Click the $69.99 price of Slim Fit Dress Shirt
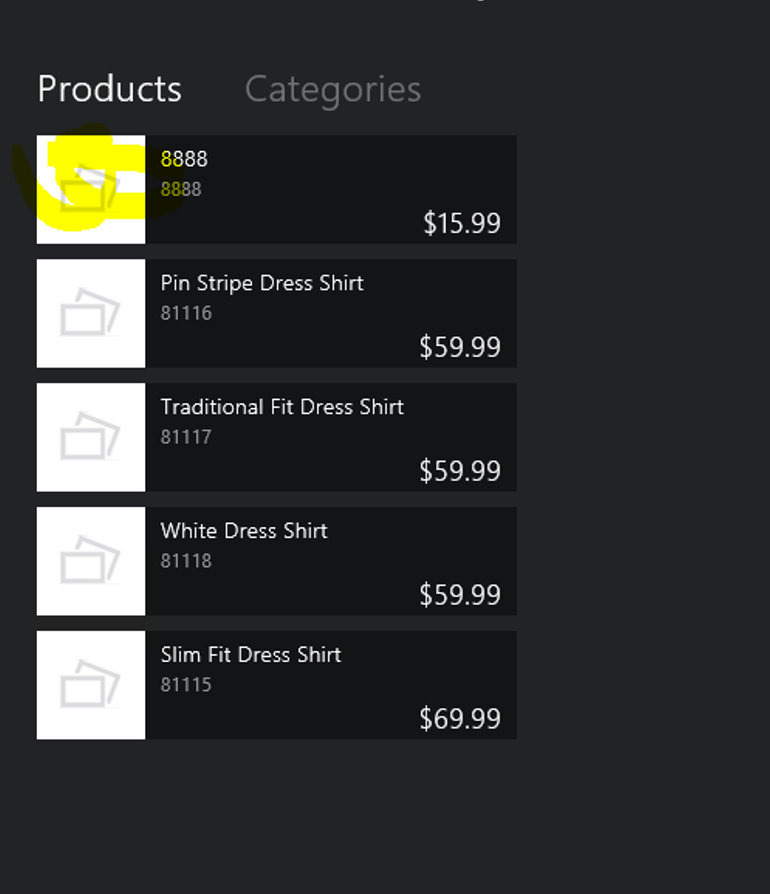Screen dimensions: 770x894 [x=460, y=719]
